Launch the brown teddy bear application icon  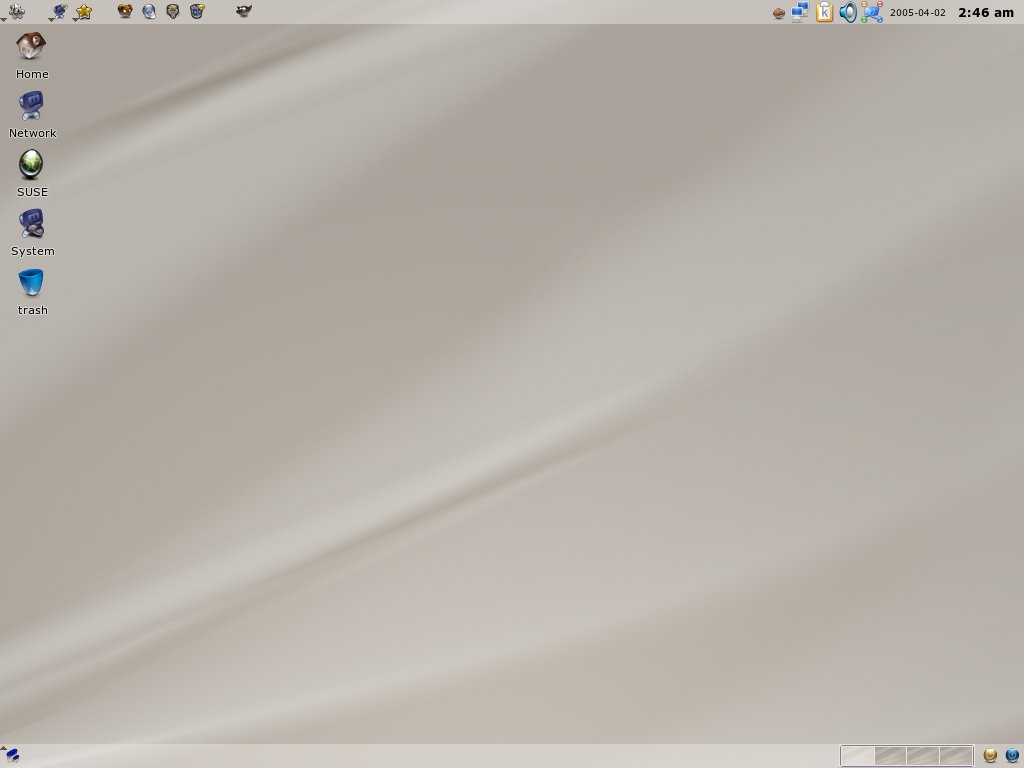[125, 10]
